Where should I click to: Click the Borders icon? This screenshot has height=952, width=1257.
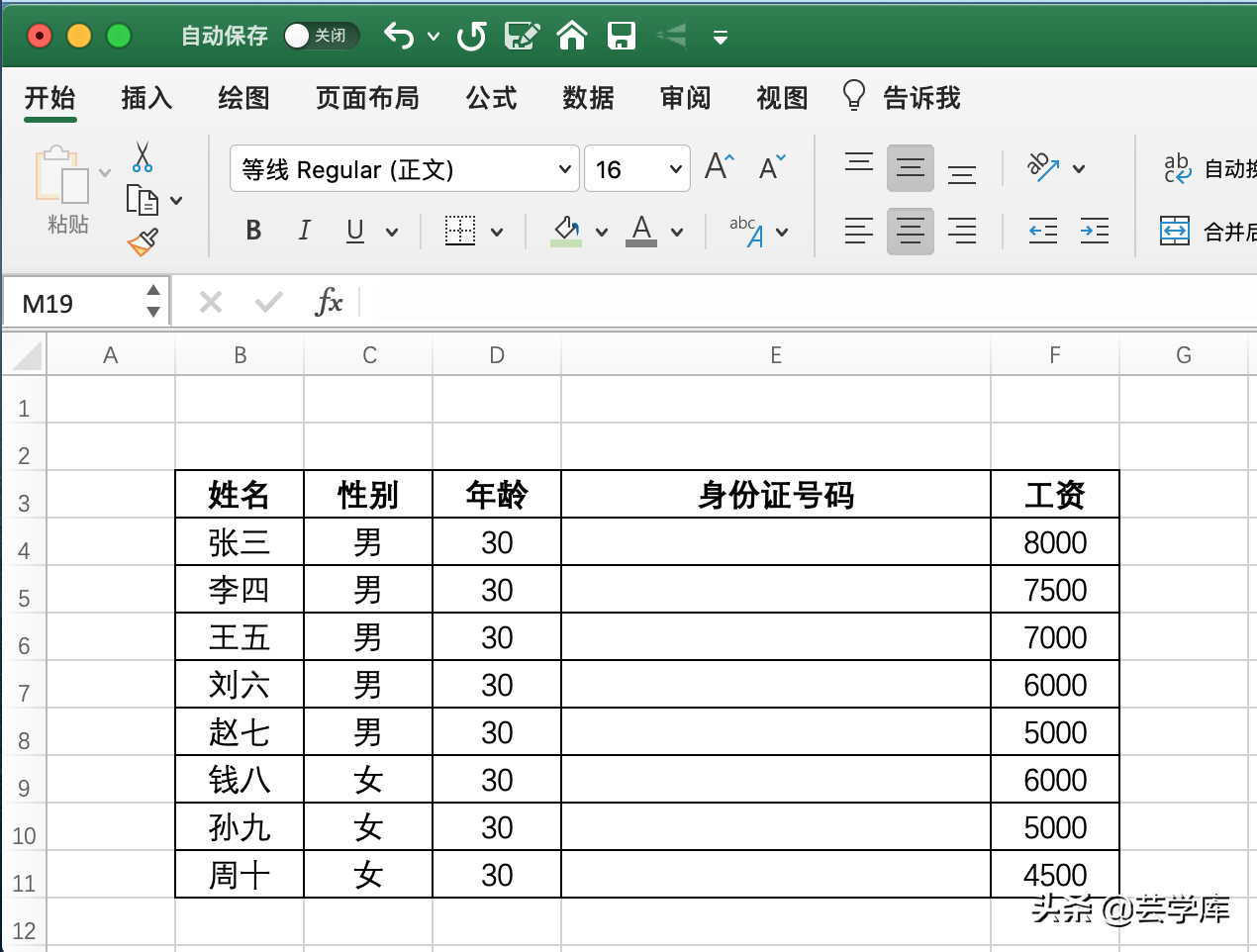(460, 231)
